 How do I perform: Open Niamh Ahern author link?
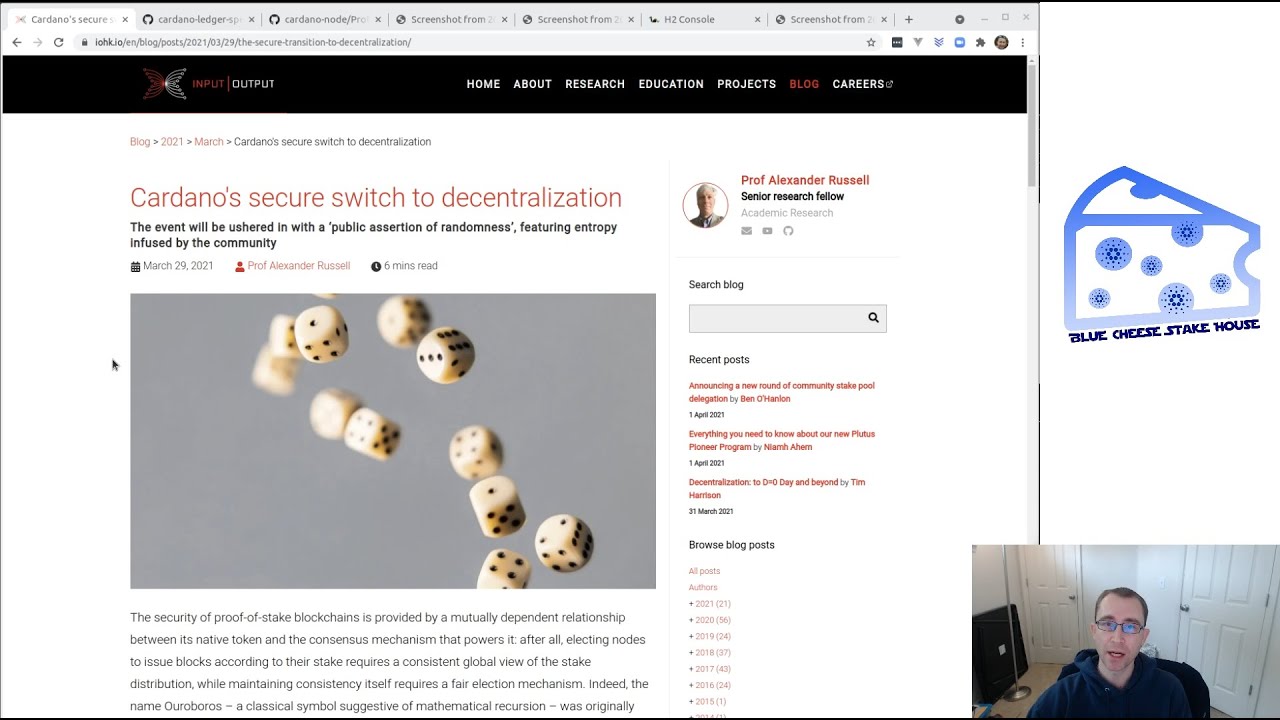click(788, 447)
